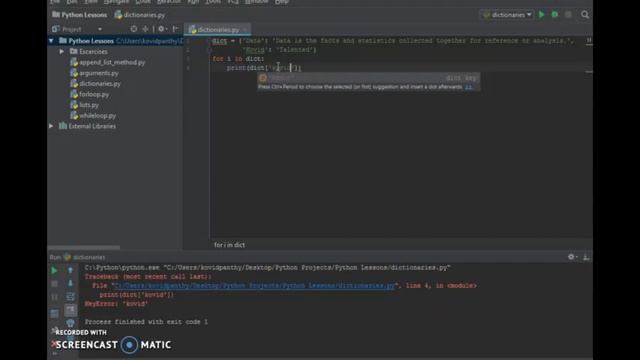The width and height of the screenshot is (640, 360).
Task: Open Run panel gear settings
Action: point(572,257)
